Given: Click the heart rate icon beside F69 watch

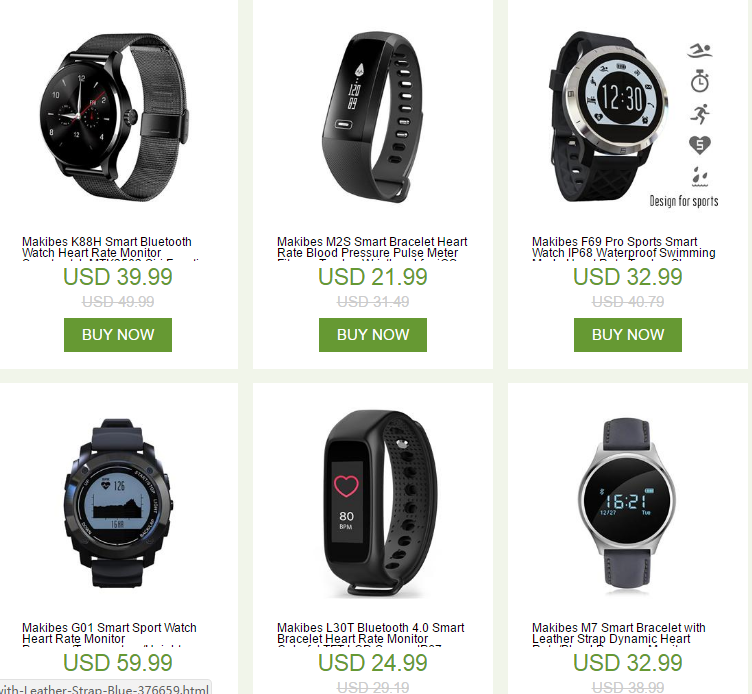Looking at the screenshot, I should 700,145.
